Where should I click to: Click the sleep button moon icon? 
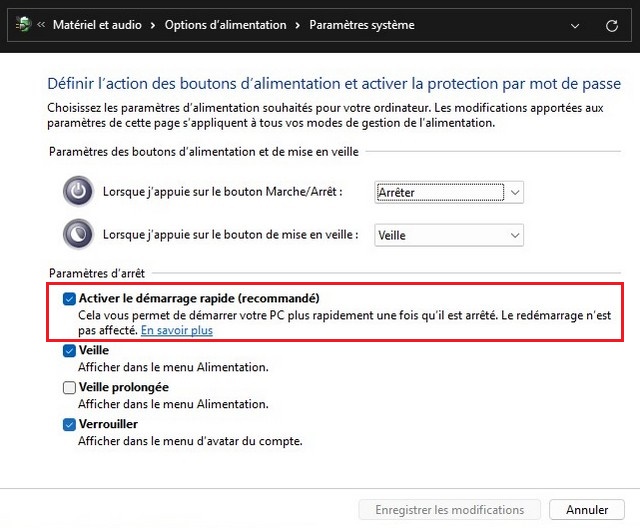[77, 234]
